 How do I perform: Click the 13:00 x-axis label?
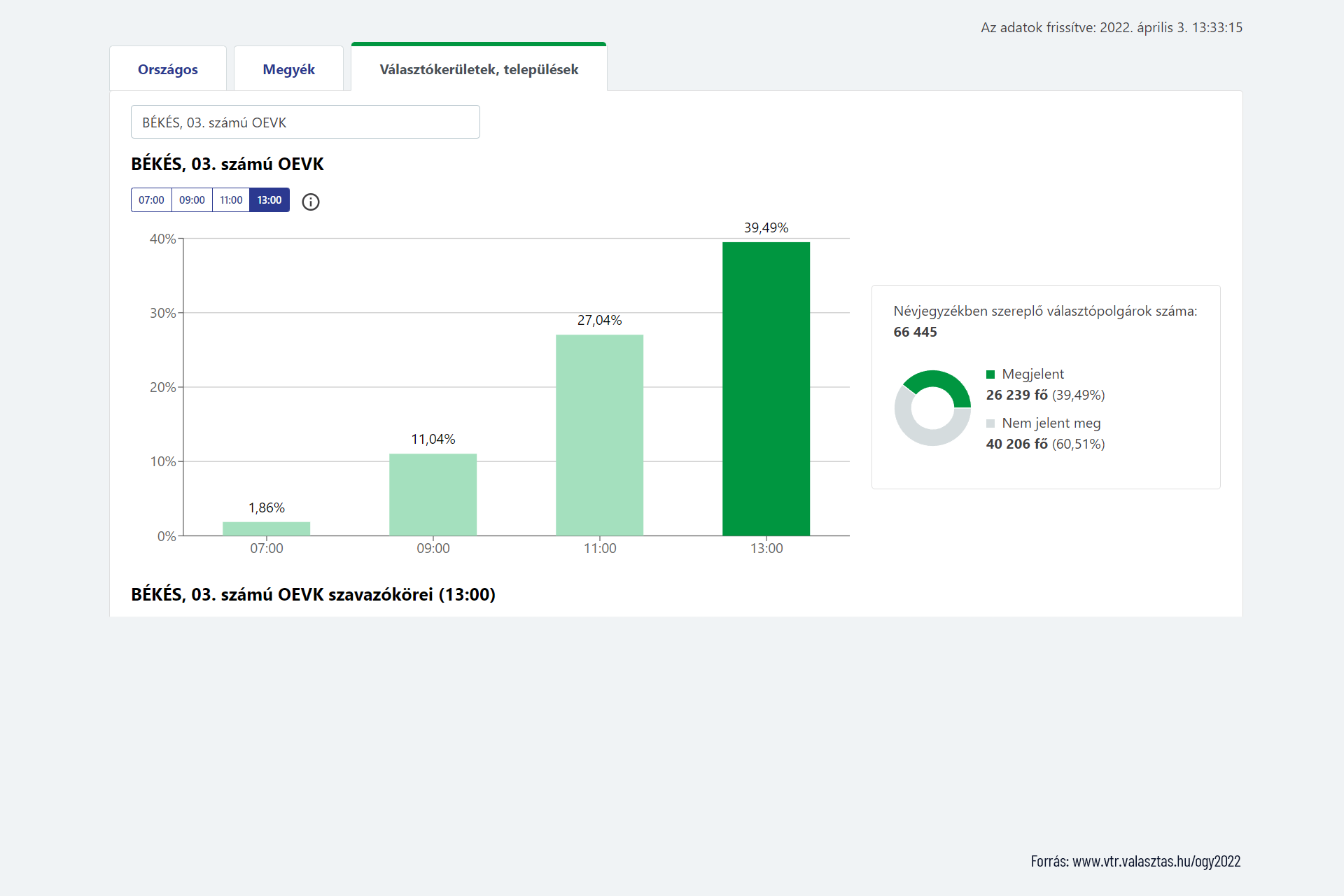click(766, 548)
